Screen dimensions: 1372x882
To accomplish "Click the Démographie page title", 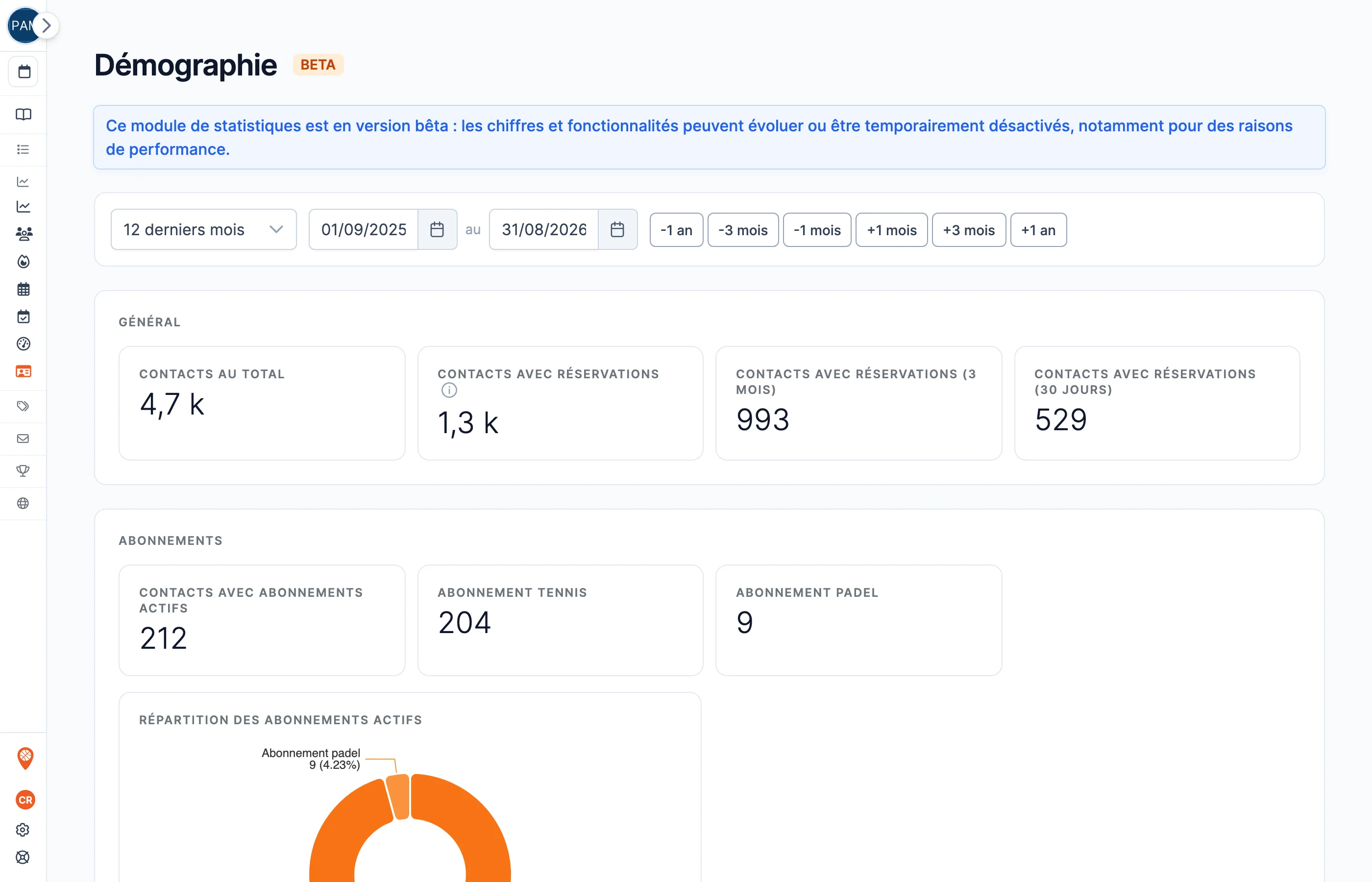I will 186,65.
